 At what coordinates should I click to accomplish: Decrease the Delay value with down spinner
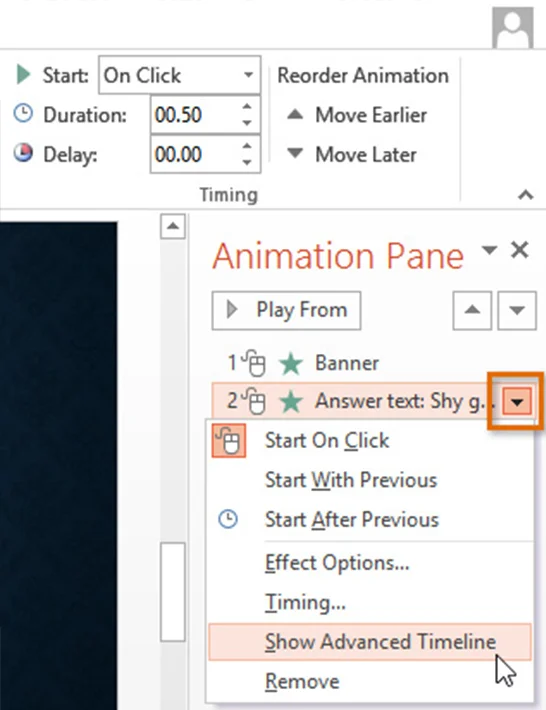247,162
